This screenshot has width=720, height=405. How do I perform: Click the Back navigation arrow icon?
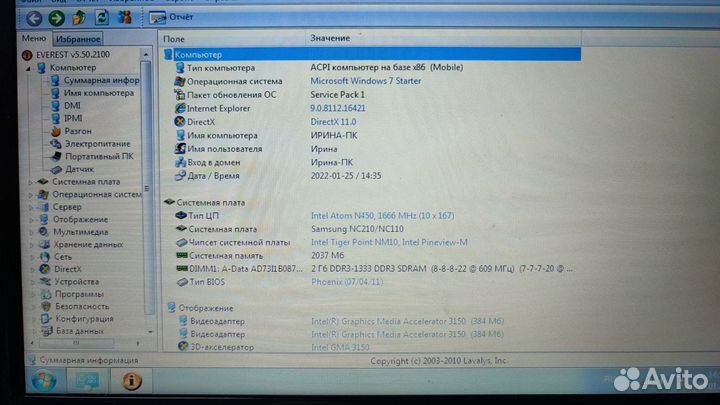[x=34, y=18]
